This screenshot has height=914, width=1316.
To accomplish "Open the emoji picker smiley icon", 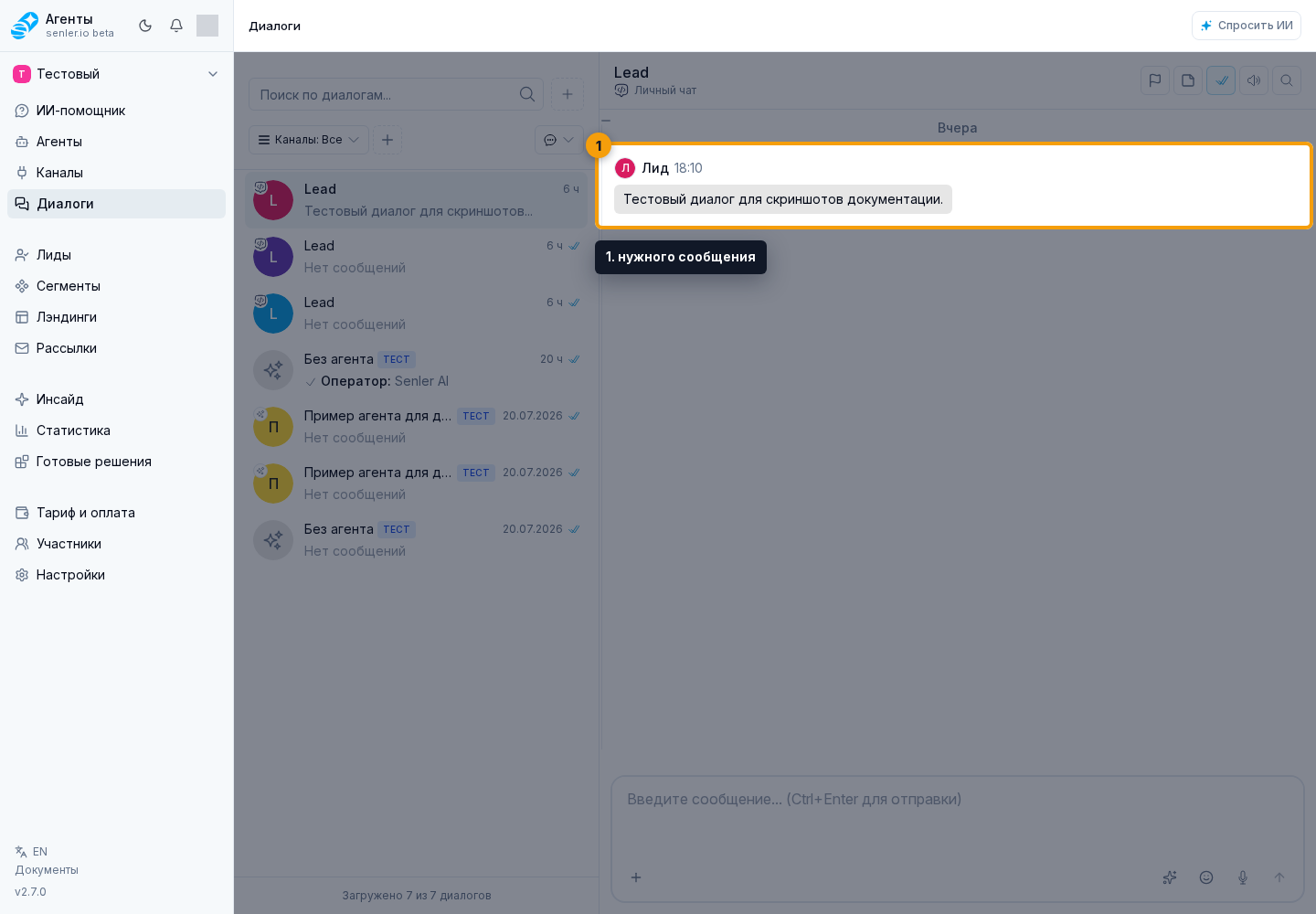I will [1206, 877].
